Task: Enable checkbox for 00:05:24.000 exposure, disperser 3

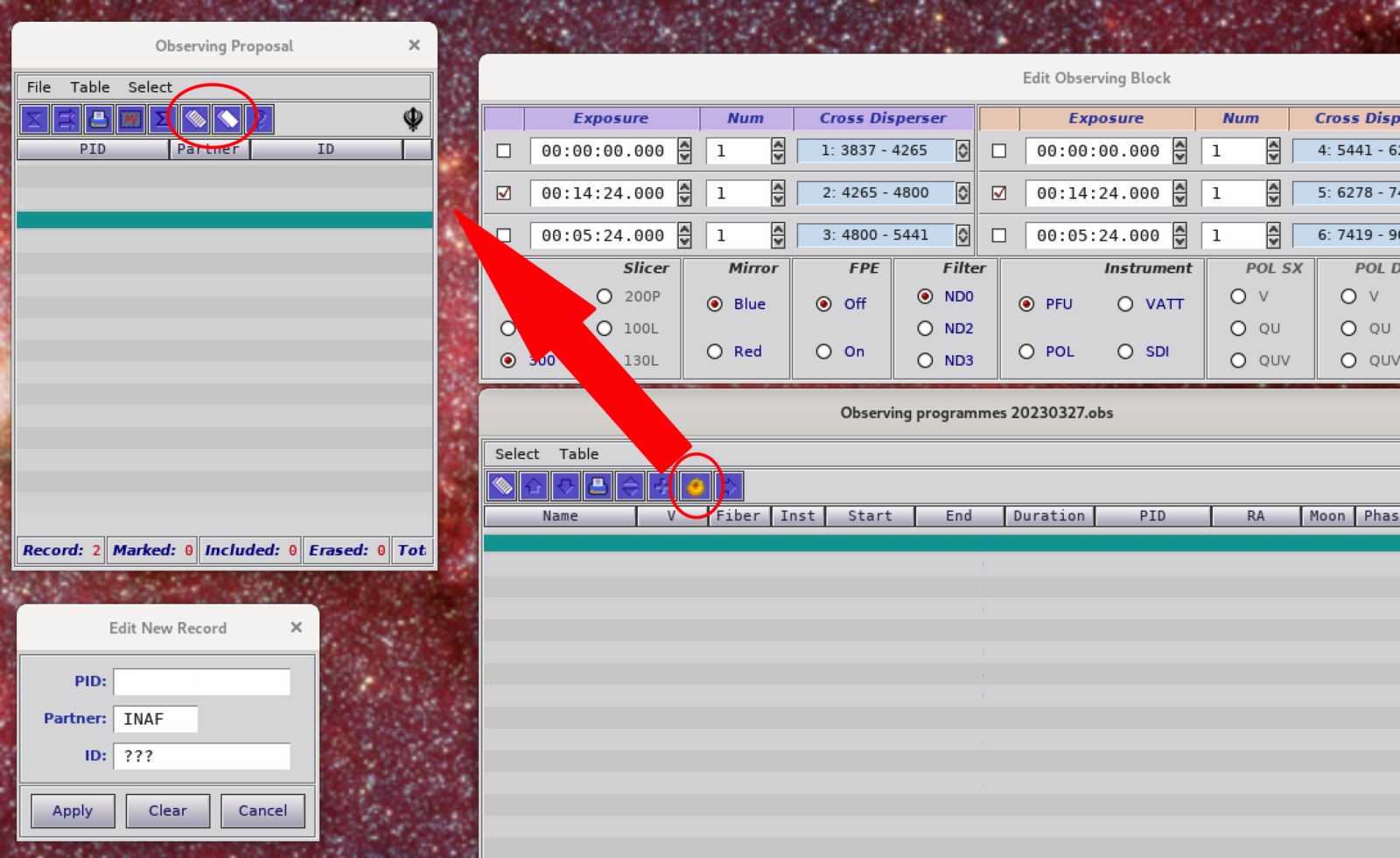Action: coord(504,235)
